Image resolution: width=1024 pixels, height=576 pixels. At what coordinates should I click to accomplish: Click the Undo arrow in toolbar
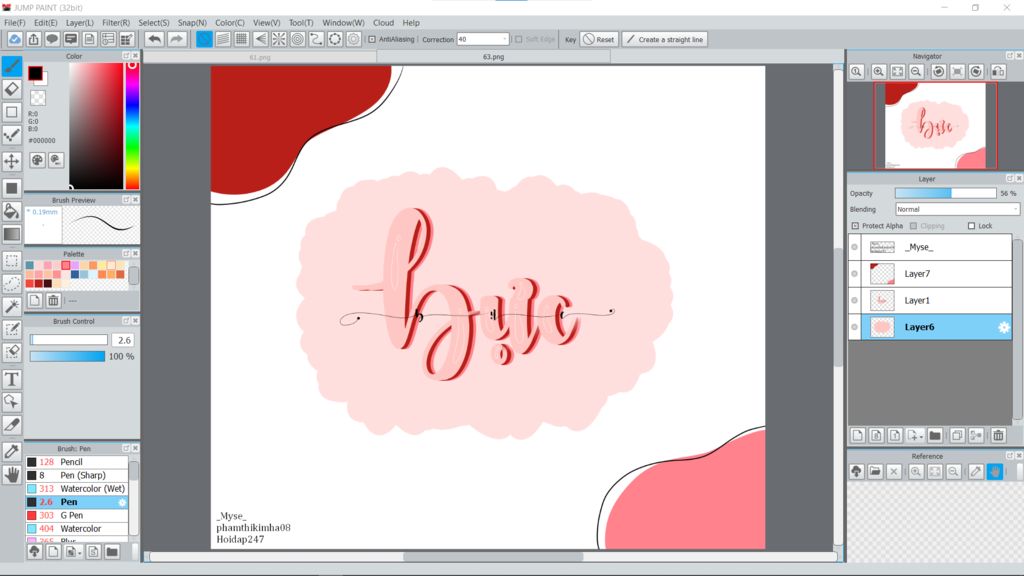[x=154, y=39]
